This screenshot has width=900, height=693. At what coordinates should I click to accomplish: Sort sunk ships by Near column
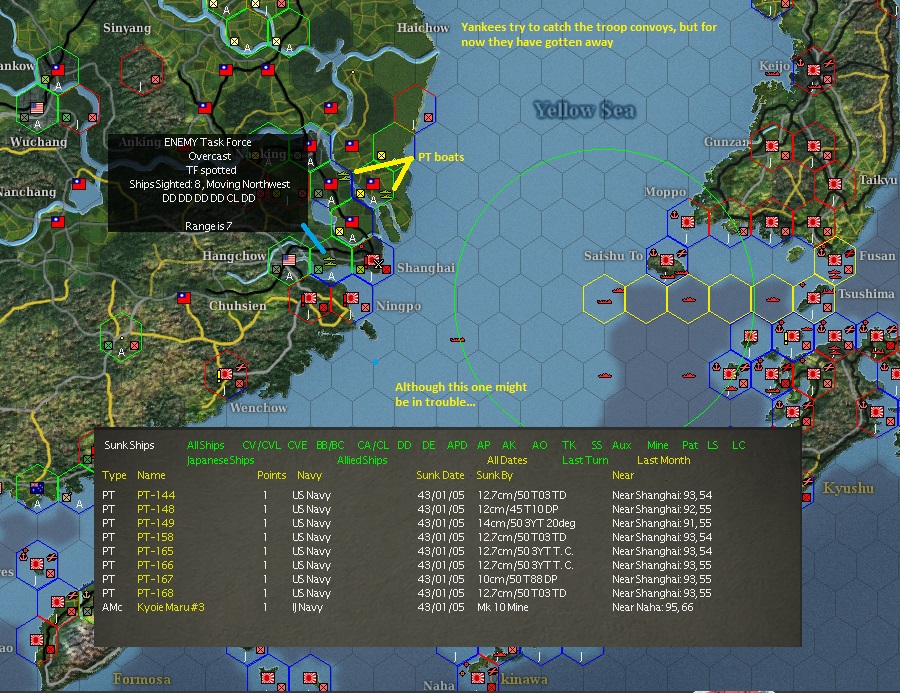(x=623, y=475)
